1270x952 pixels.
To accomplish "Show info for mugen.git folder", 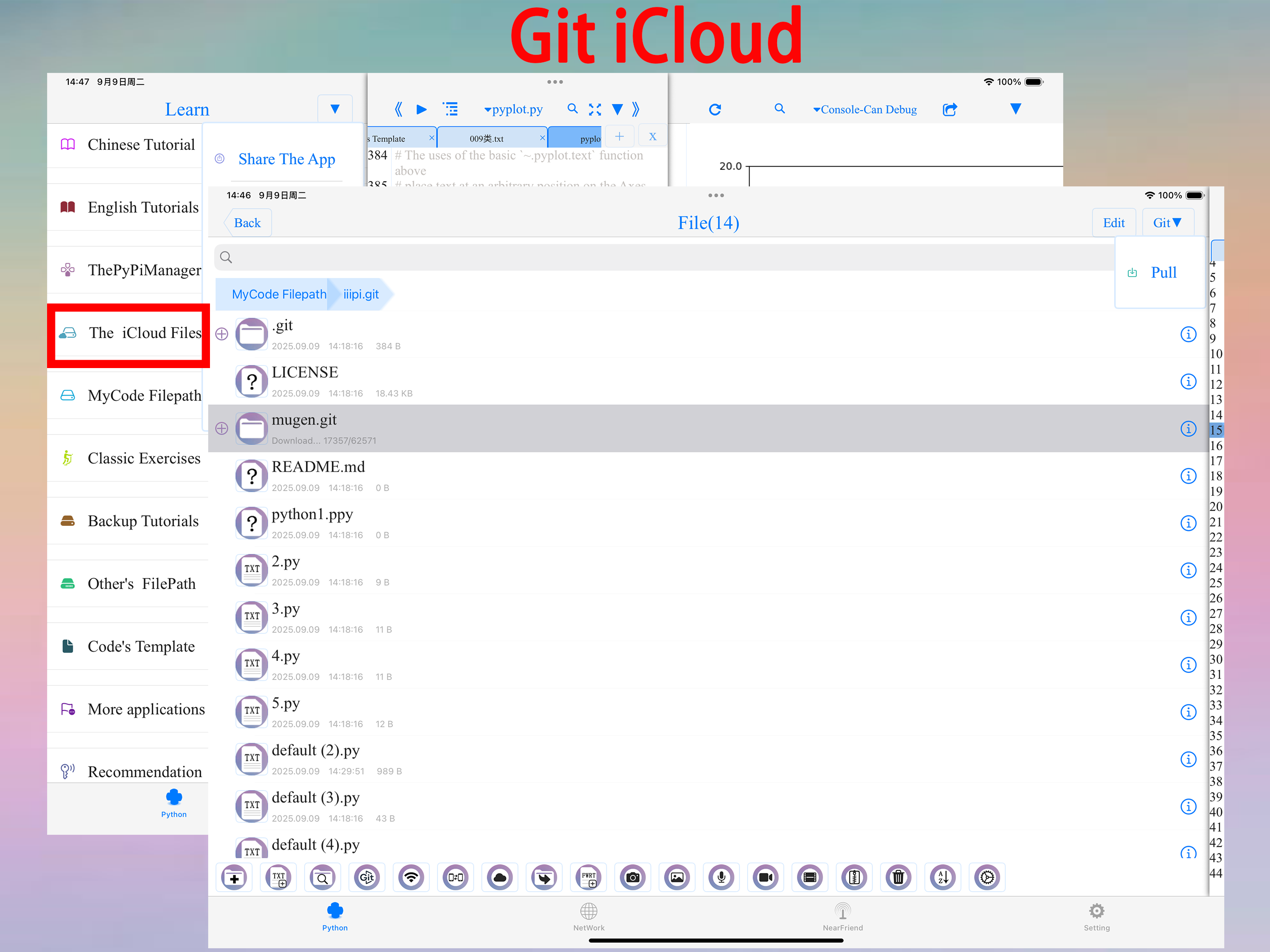I will click(1188, 428).
